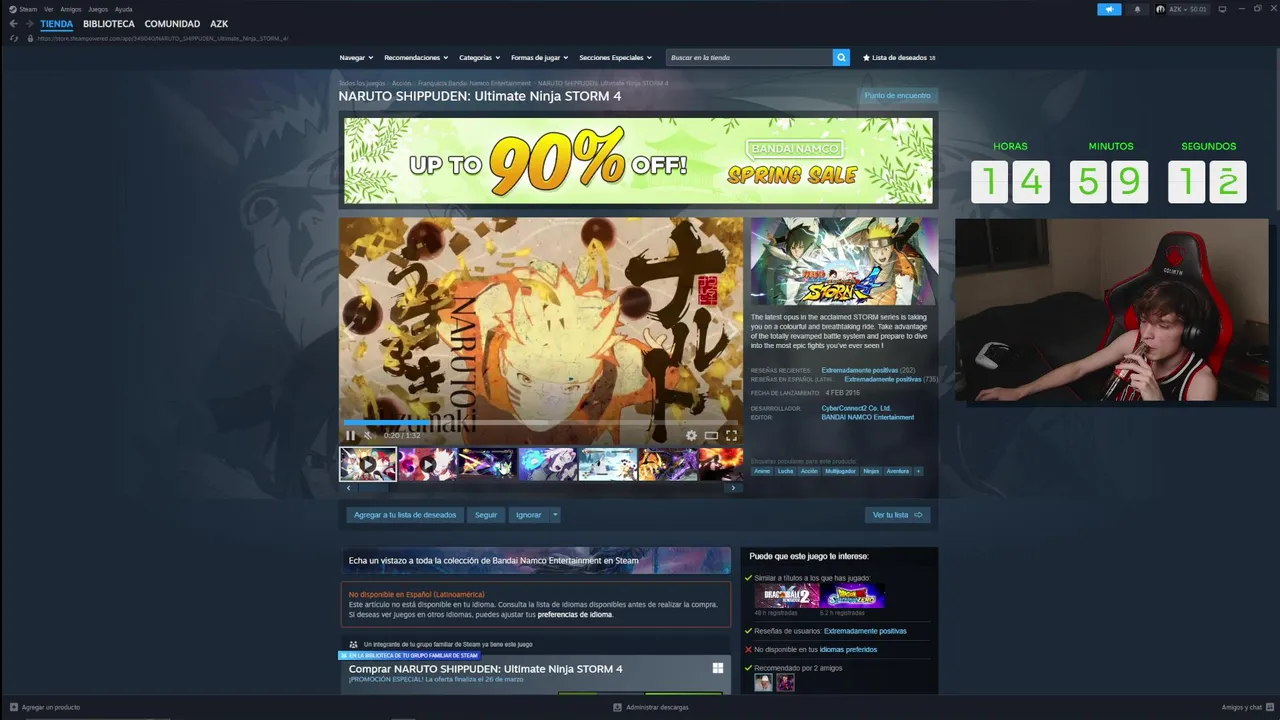This screenshot has width=1280, height=720.
Task: Open the announcements megaphone button
Action: (1109, 9)
